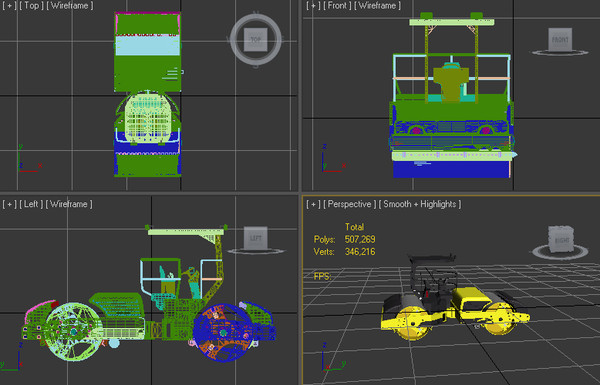
Task: Click the FPS statistics label
Action: (323, 276)
